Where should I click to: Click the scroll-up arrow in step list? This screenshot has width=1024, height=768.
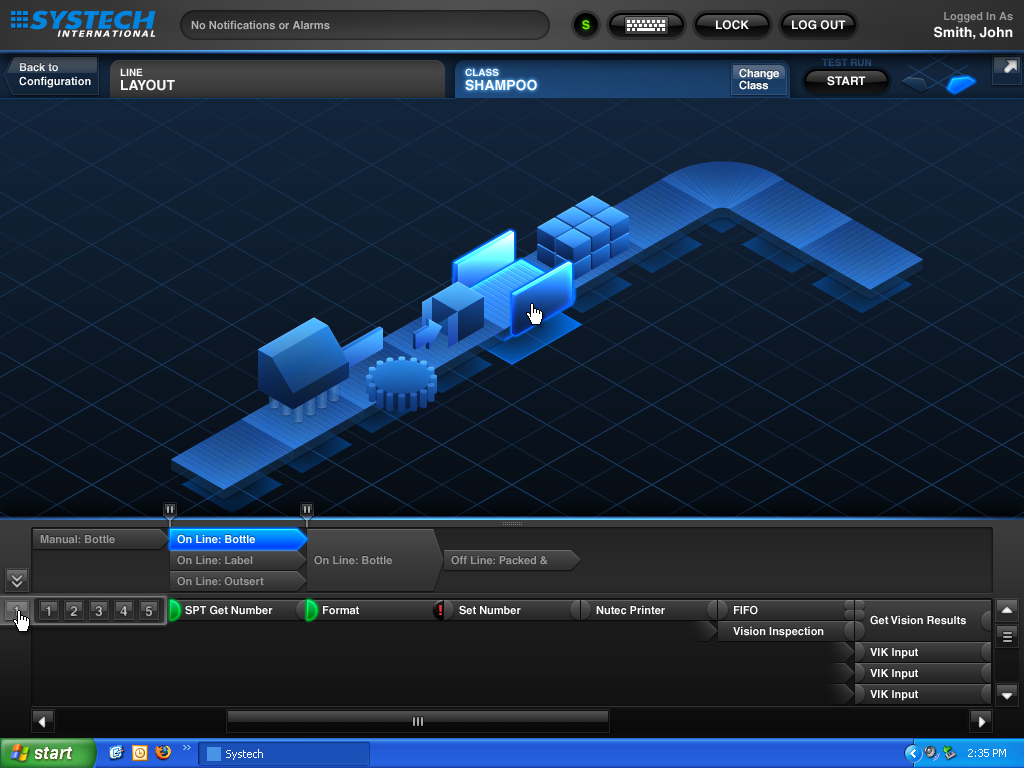pyautogui.click(x=1007, y=609)
